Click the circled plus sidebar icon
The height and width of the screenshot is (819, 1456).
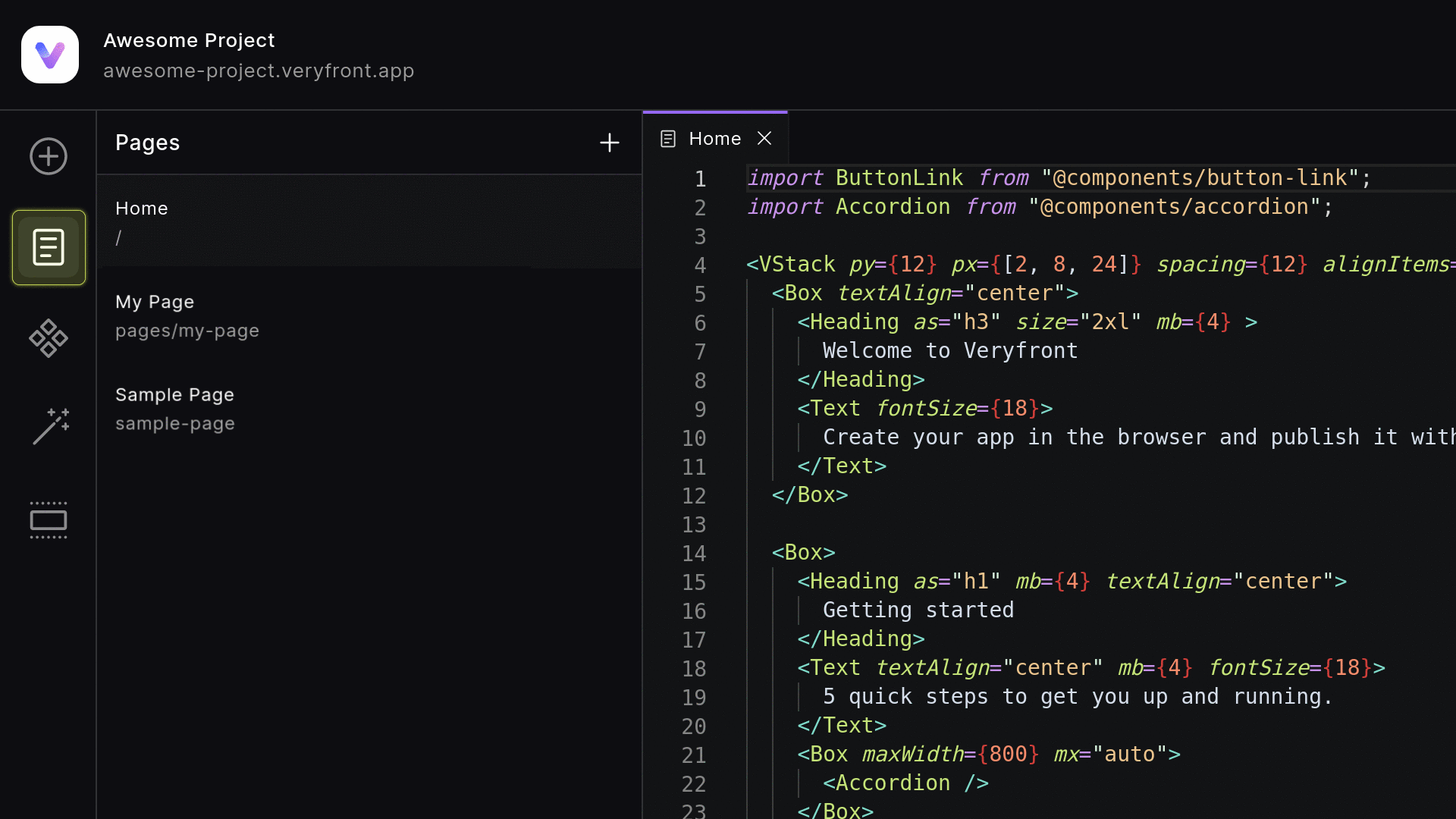49,156
